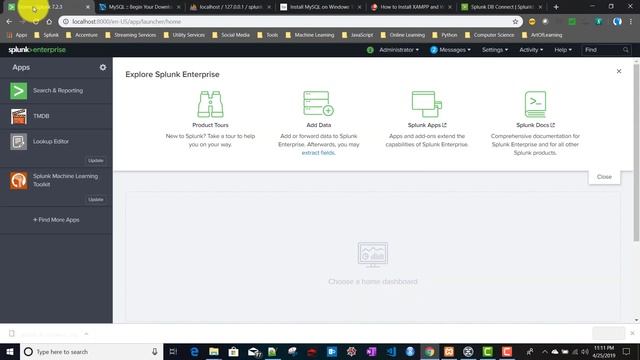The height and width of the screenshot is (360, 640).
Task: Expand the download item caret in the downloads bar
Action: (86, 334)
